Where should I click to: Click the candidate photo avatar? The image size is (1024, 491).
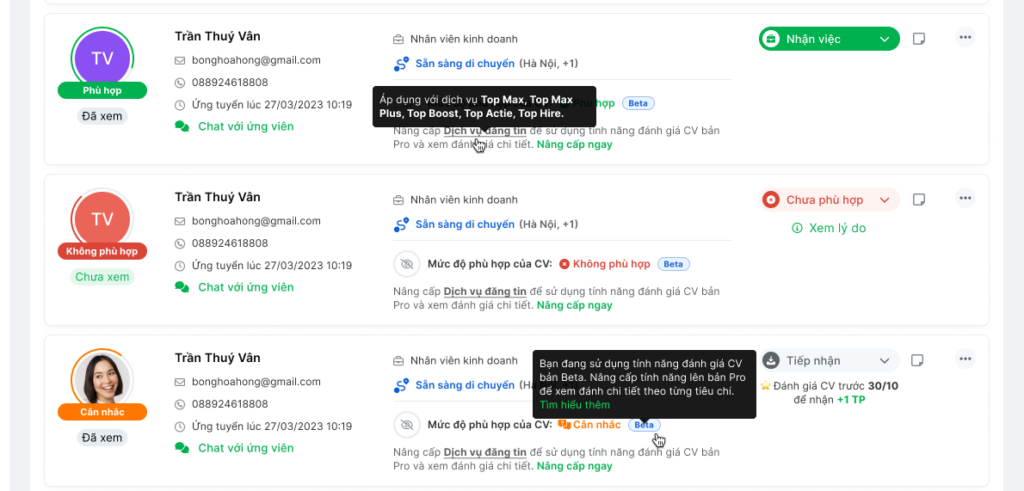click(102, 379)
